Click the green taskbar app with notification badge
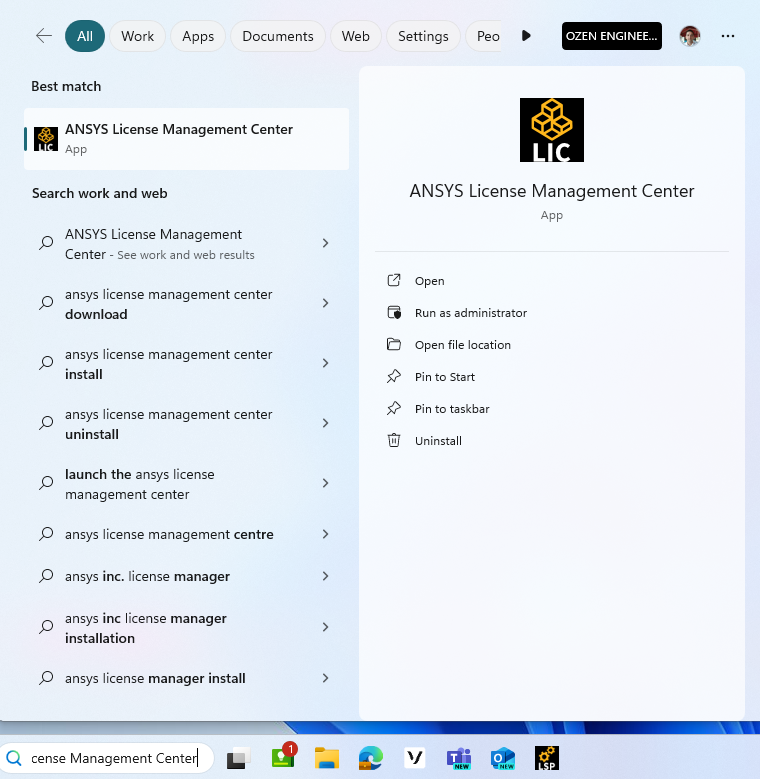Screen dimensions: 760x779 point(283,758)
